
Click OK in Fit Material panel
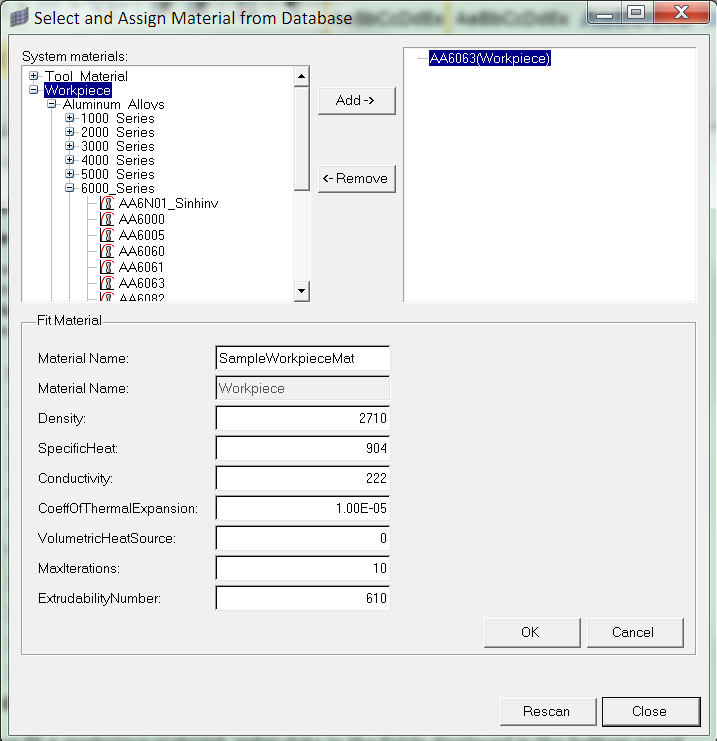click(x=530, y=632)
